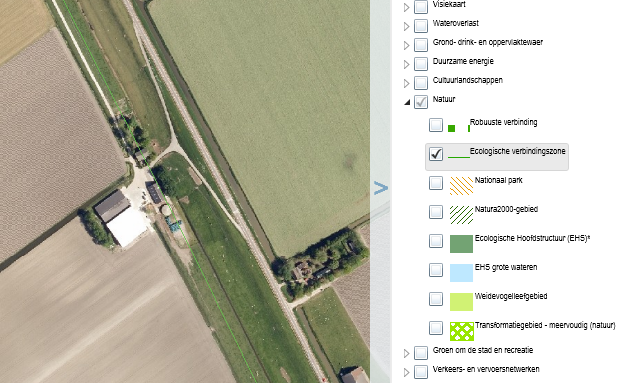624x385 pixels.
Task: Click the Natura2000-gebied green hatched legend icon
Action: (x=461, y=215)
